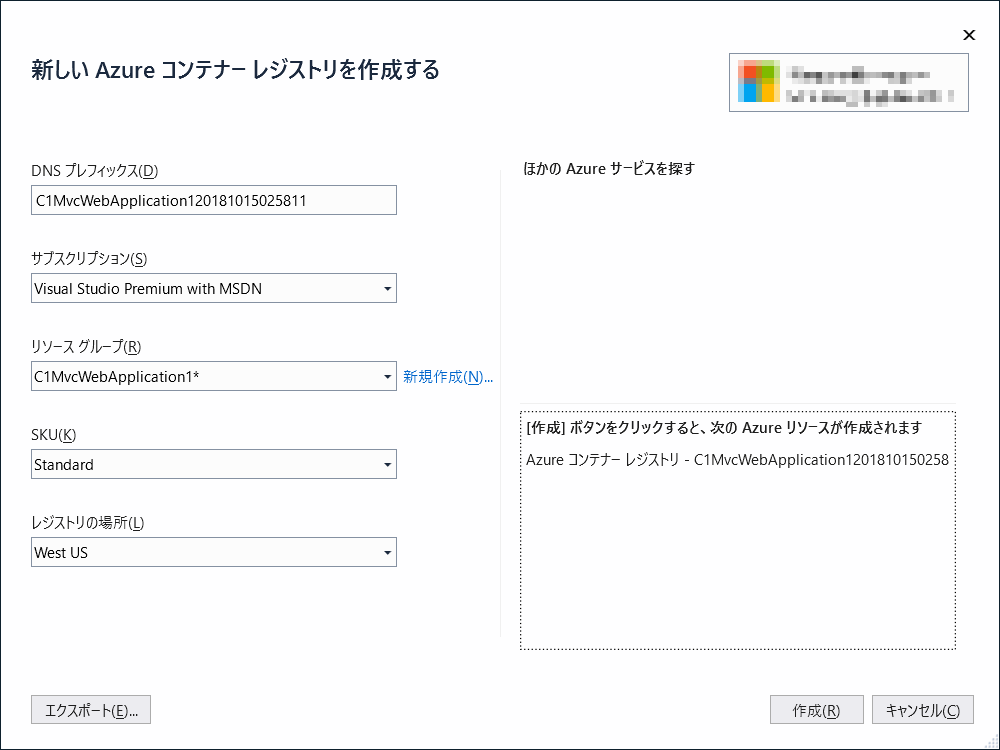This screenshot has height=750, width=1000.
Task: Click the heading ほかの Azure サービスを探す
Action: 609,169
